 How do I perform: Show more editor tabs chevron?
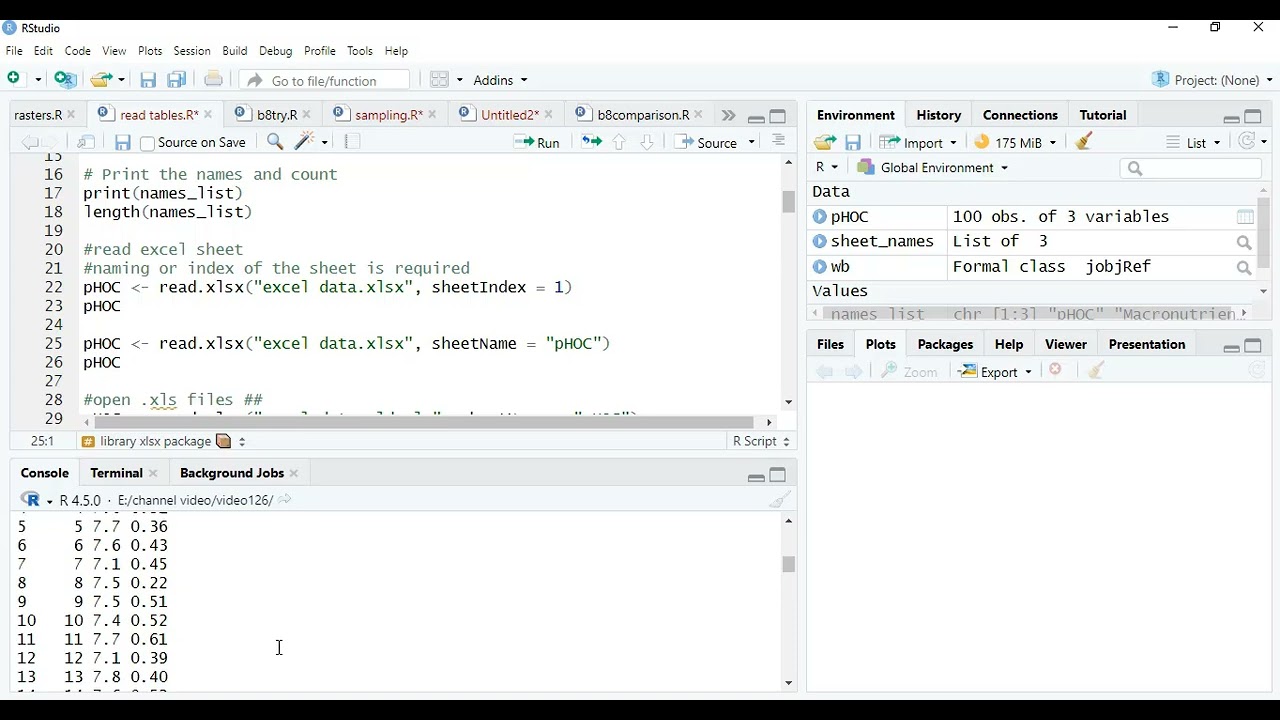click(728, 116)
